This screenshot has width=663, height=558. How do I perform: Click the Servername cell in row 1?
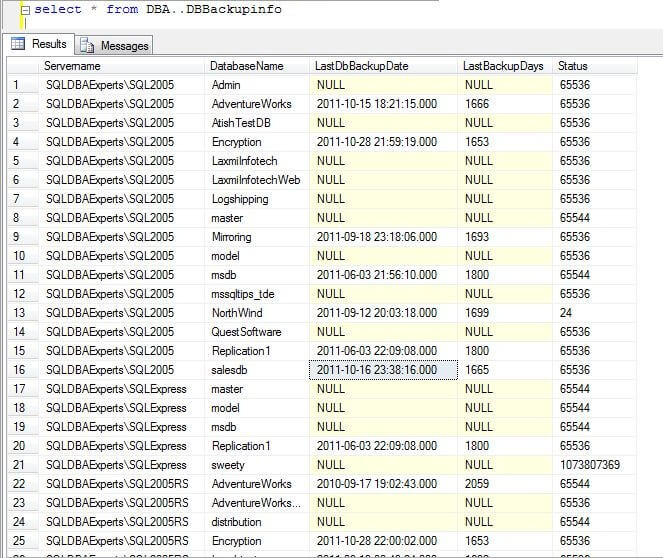(121, 85)
